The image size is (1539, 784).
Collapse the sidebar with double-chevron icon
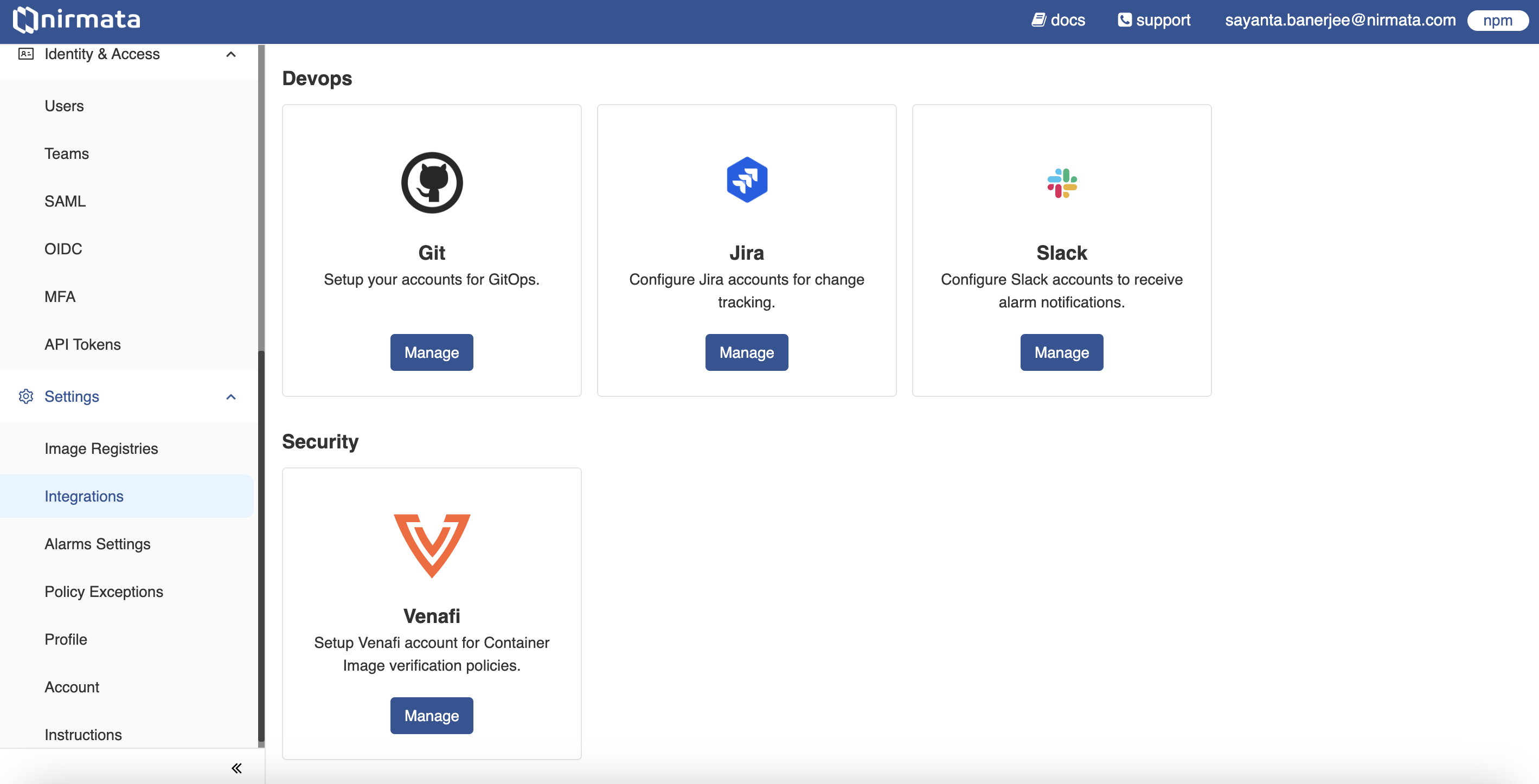pyautogui.click(x=236, y=768)
